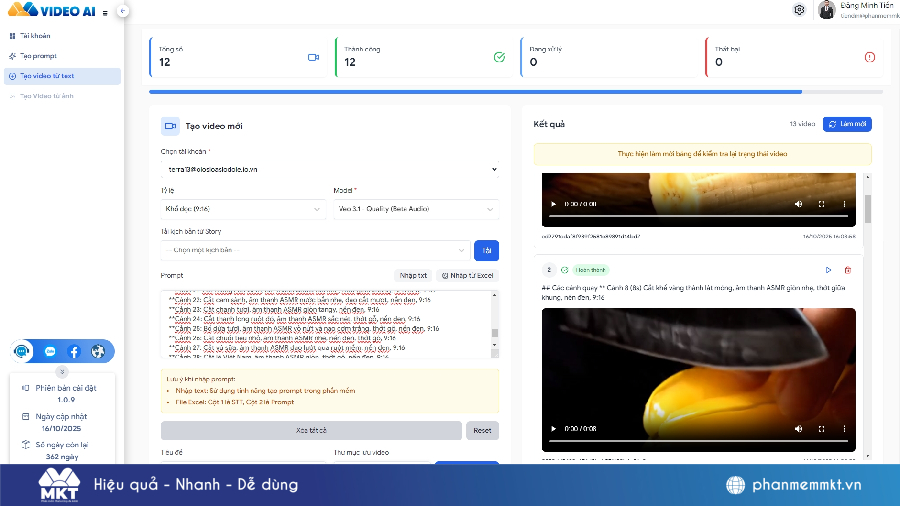The width and height of the screenshot is (900, 506).
Task: Click the Nhập từ Excel button
Action: click(x=466, y=275)
